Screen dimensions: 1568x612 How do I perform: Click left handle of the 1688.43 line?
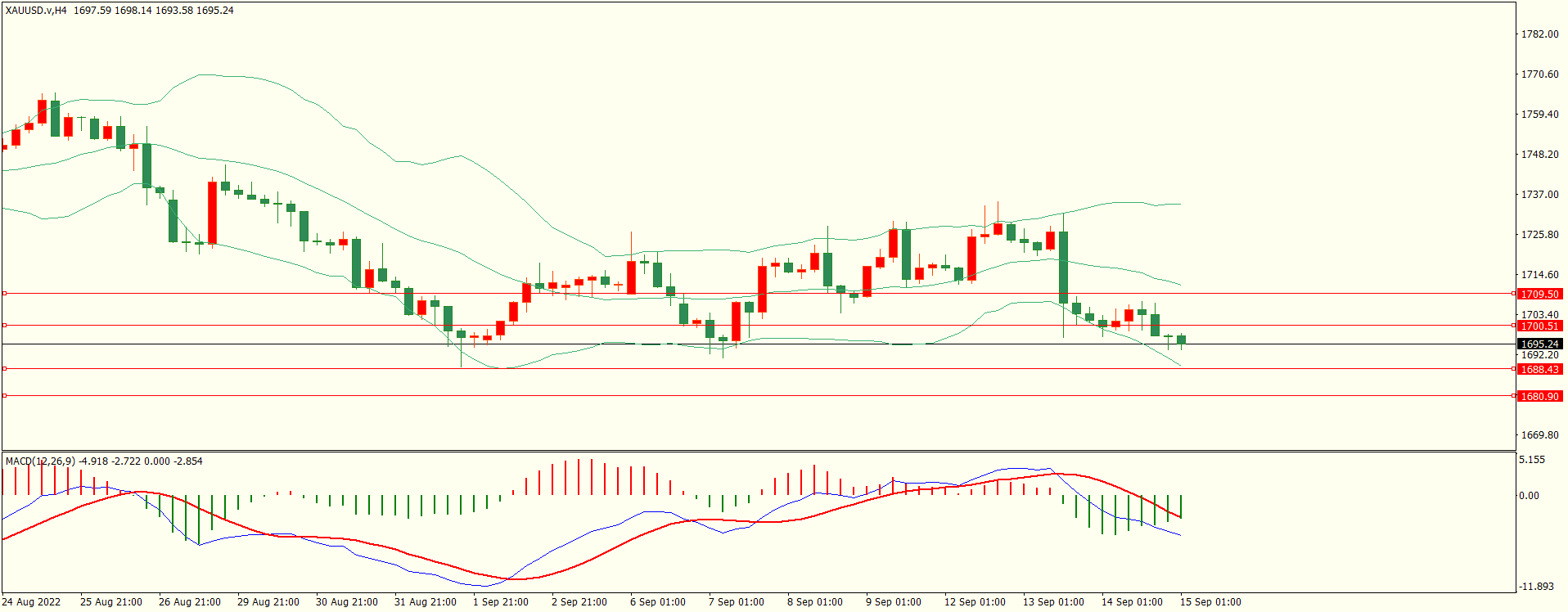click(x=4, y=369)
